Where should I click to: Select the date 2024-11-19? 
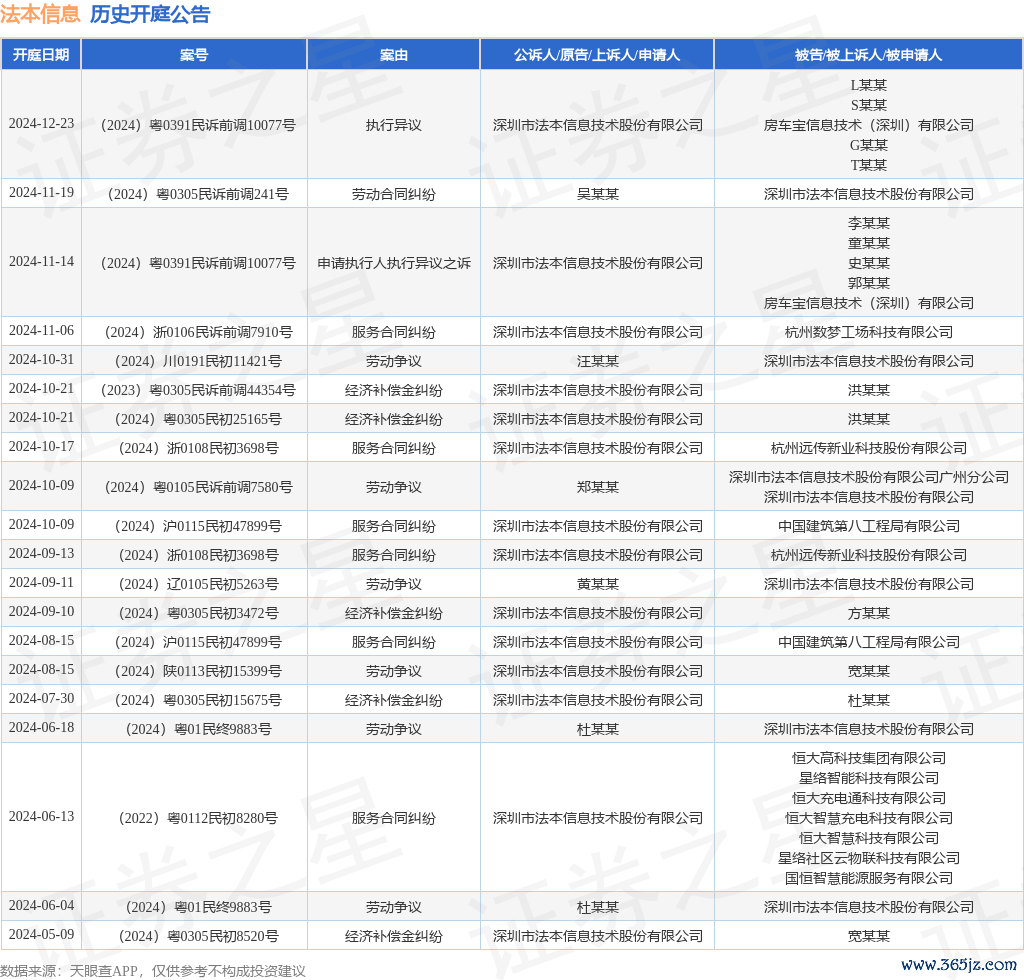pos(41,193)
